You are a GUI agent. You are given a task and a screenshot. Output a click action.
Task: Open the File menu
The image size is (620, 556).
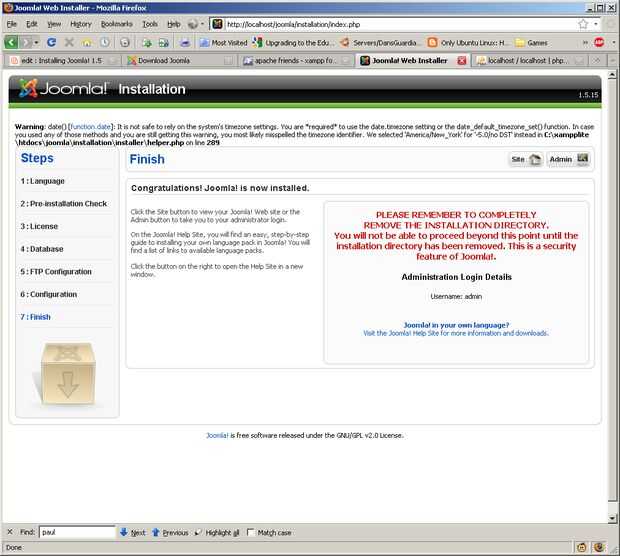[12, 24]
